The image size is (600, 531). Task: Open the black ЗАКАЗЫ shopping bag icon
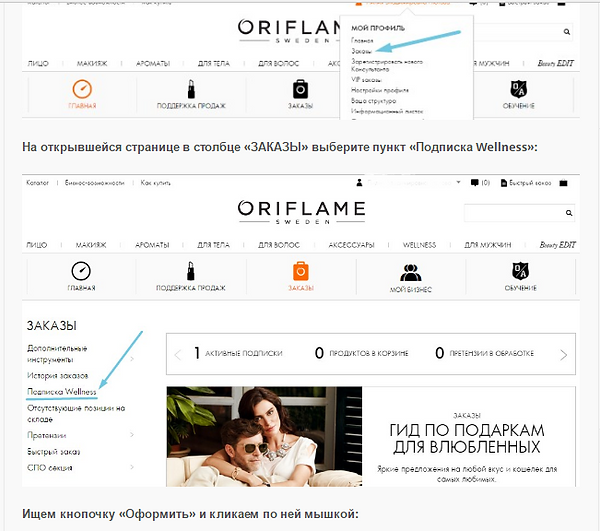(300, 90)
